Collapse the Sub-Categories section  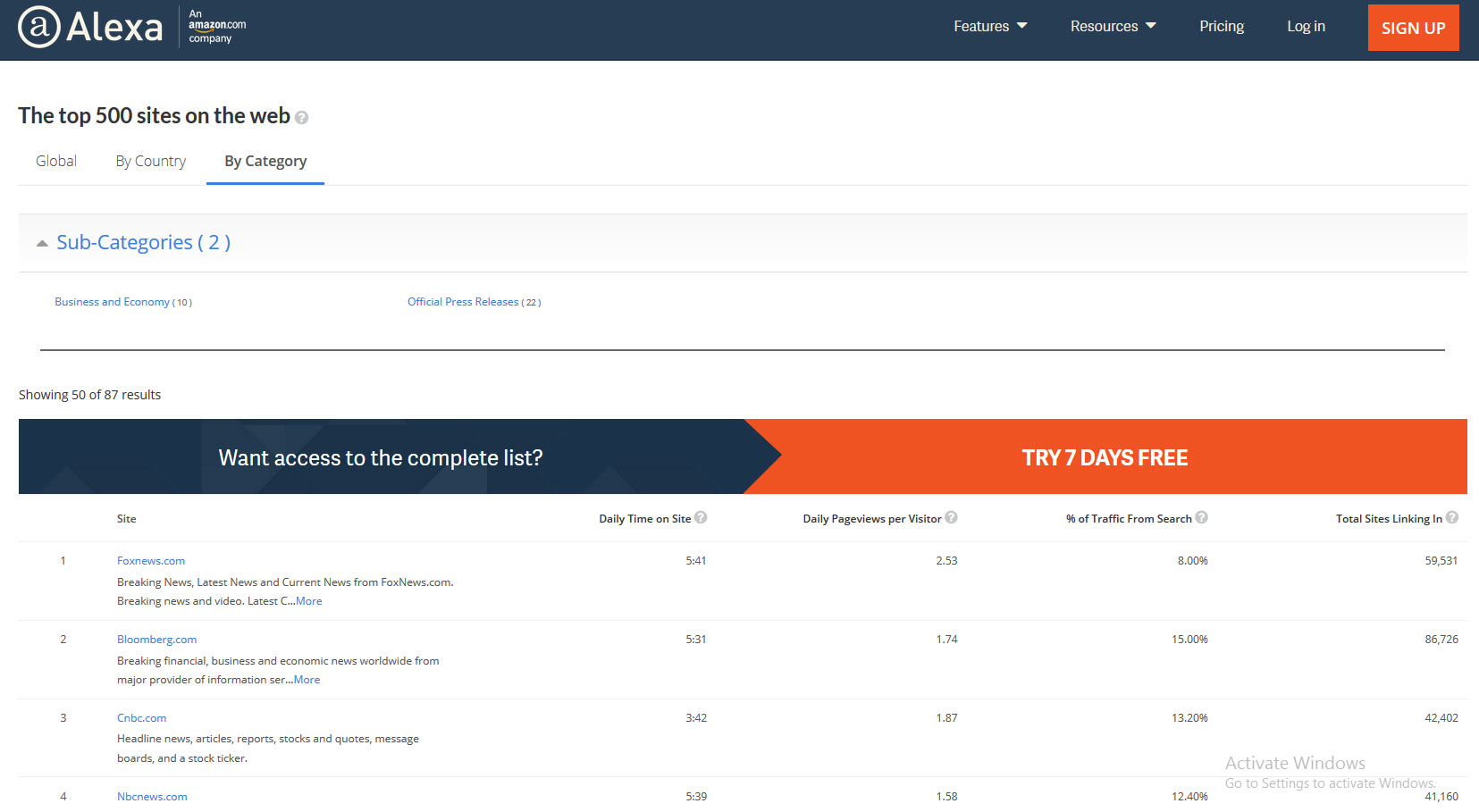42,243
